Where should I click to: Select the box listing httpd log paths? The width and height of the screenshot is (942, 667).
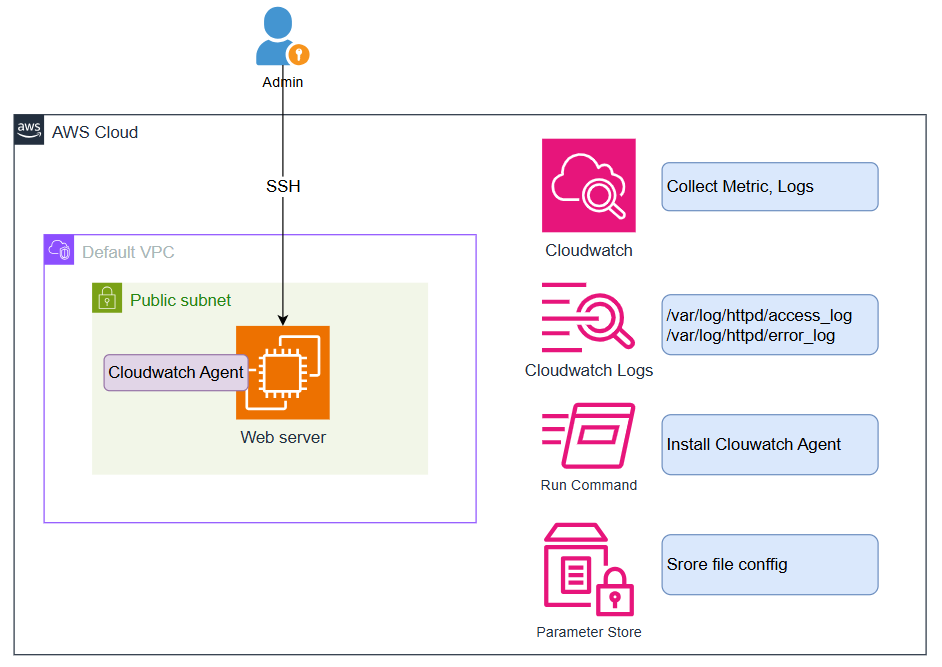pyautogui.click(x=769, y=325)
